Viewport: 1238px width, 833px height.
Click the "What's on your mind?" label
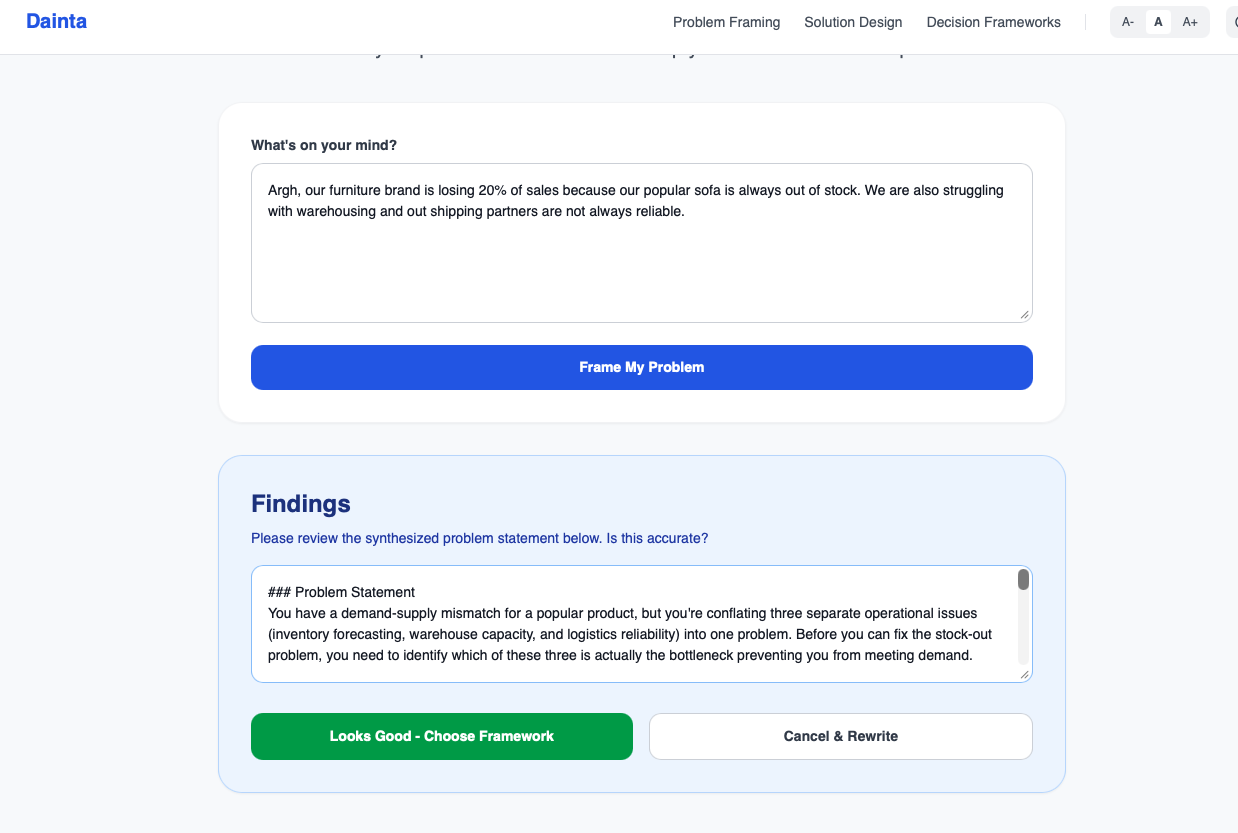click(x=323, y=145)
